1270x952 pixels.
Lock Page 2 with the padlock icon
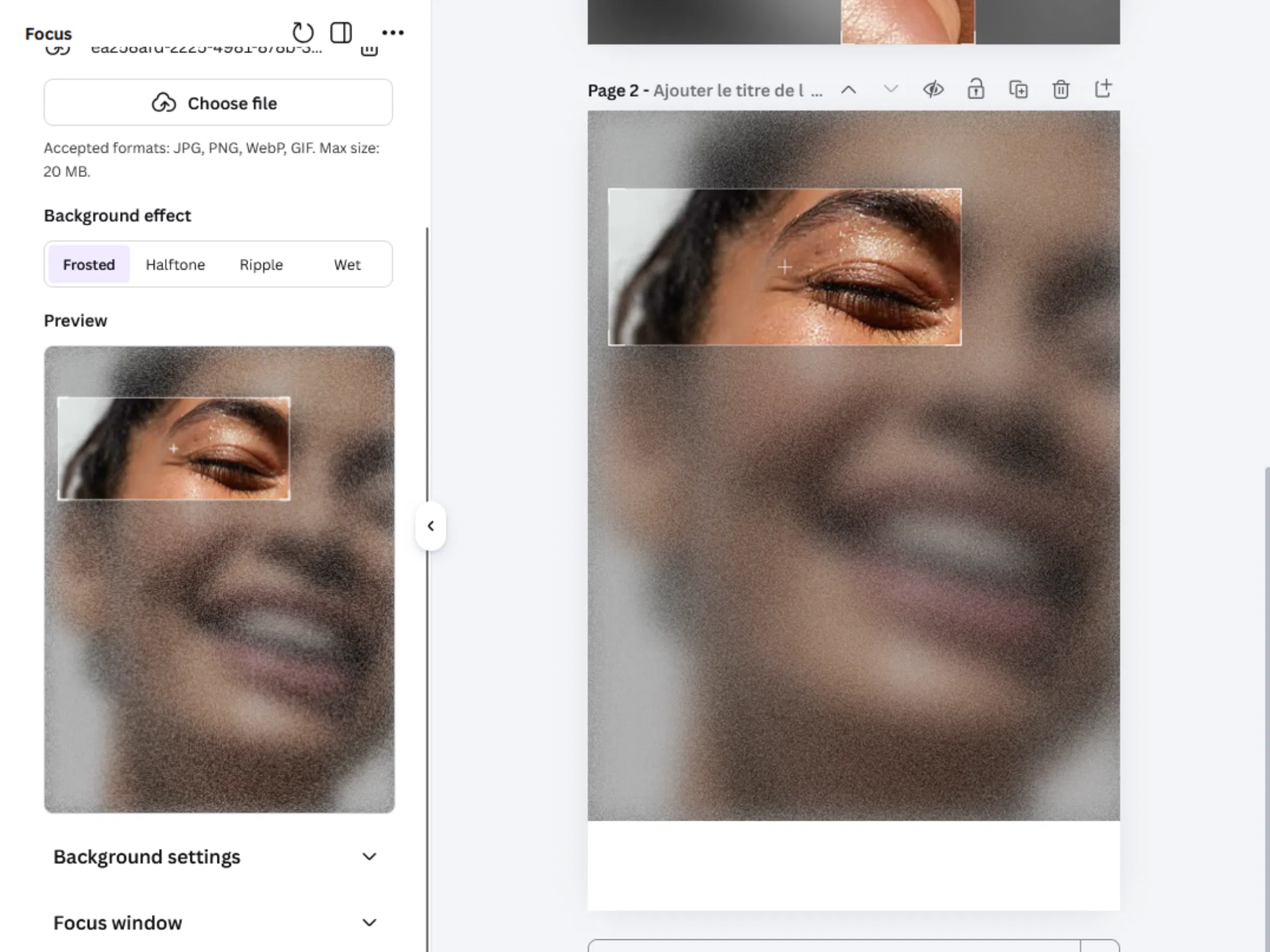click(976, 89)
